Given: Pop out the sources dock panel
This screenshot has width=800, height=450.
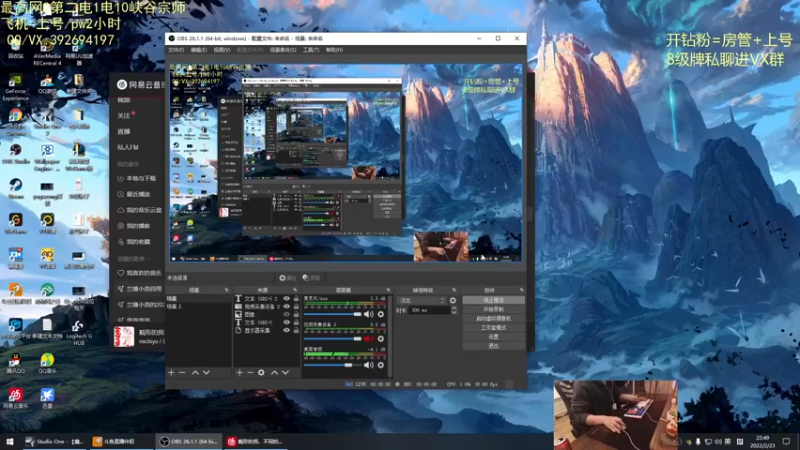Looking at the screenshot, I should (295, 290).
